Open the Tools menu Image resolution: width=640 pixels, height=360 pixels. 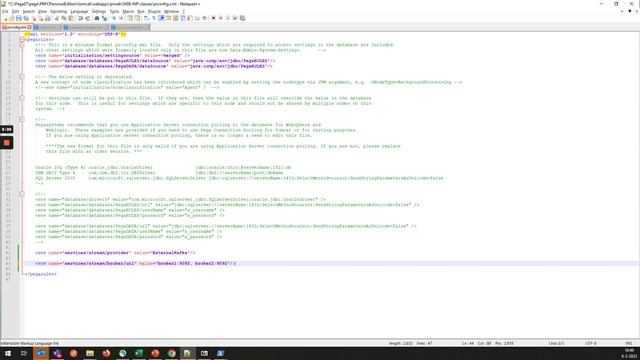click(114, 11)
